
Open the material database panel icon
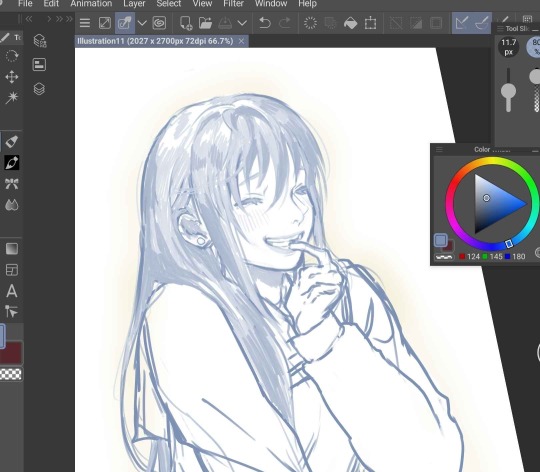40,41
